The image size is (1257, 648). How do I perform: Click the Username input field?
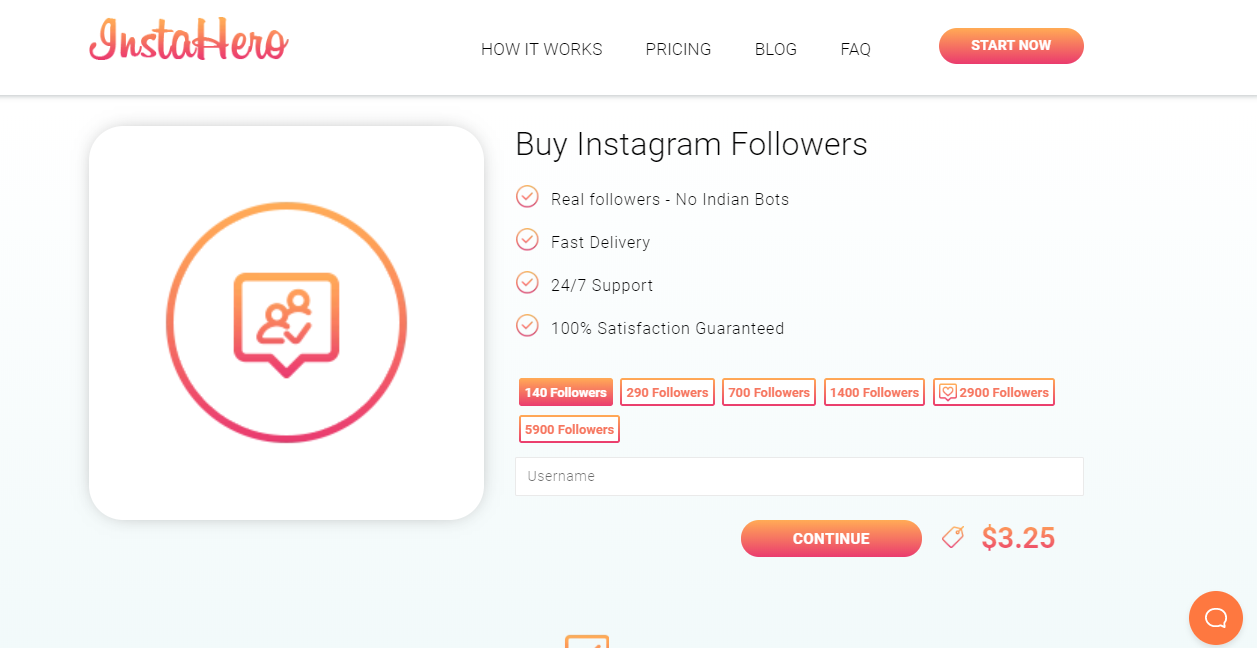[x=798, y=476]
